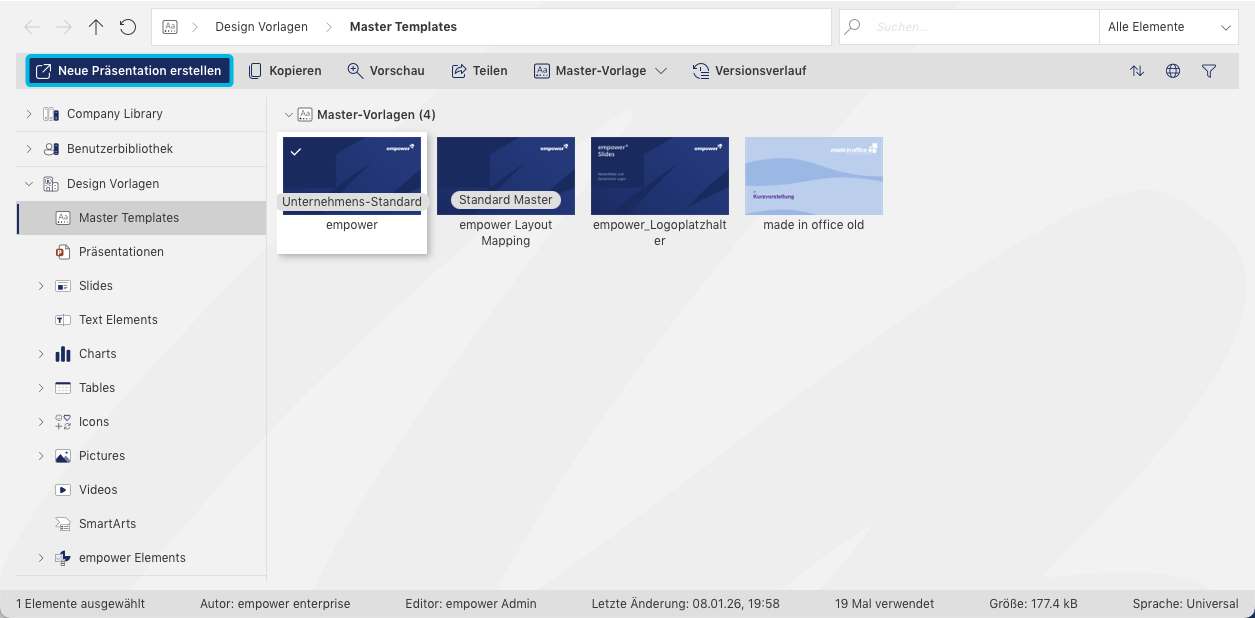Image resolution: width=1255 pixels, height=618 pixels.
Task: Select the made in office old thumbnail
Action: point(814,176)
